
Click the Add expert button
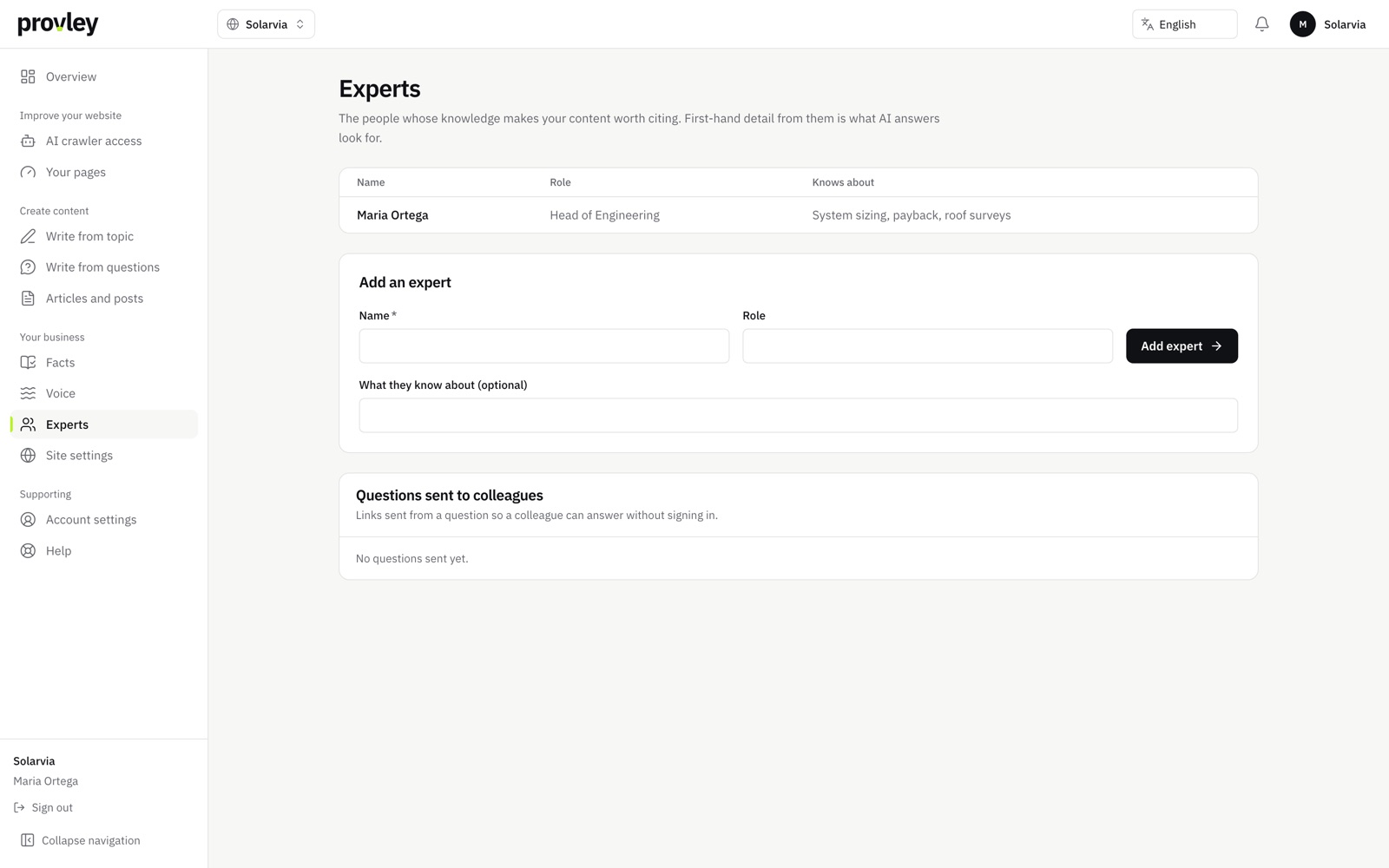click(1182, 345)
